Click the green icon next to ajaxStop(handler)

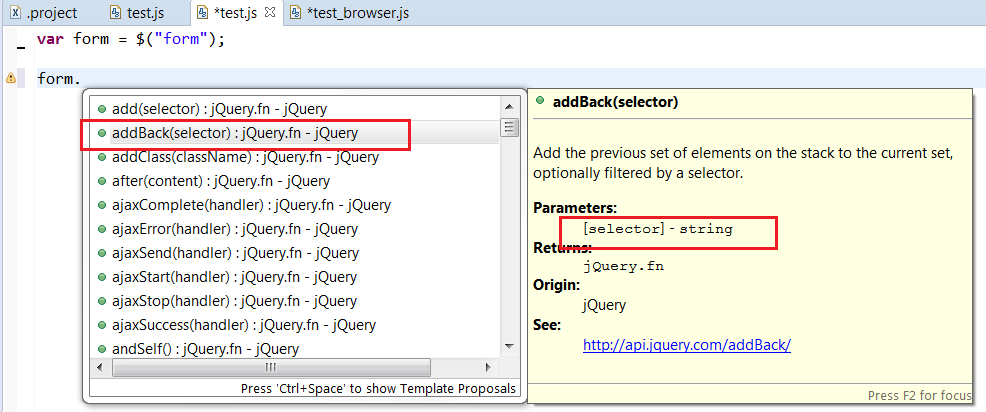point(102,301)
